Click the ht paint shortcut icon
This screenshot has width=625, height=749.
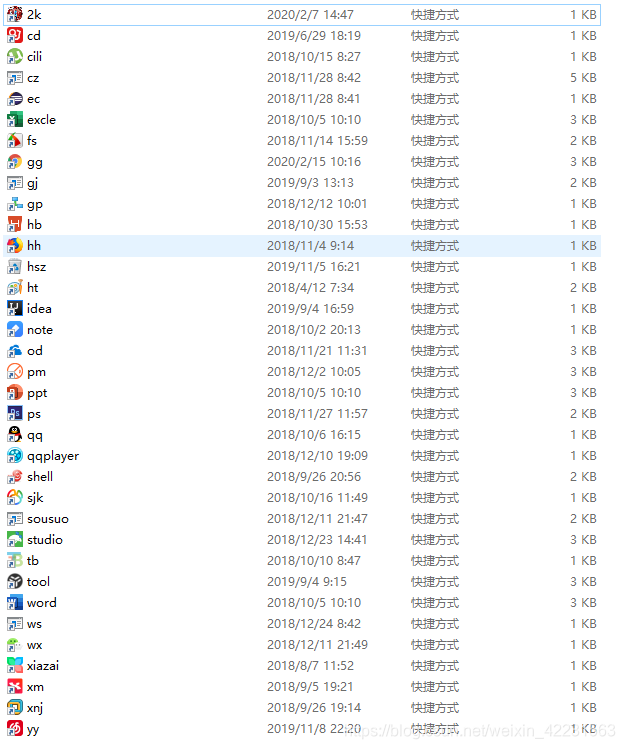15,288
